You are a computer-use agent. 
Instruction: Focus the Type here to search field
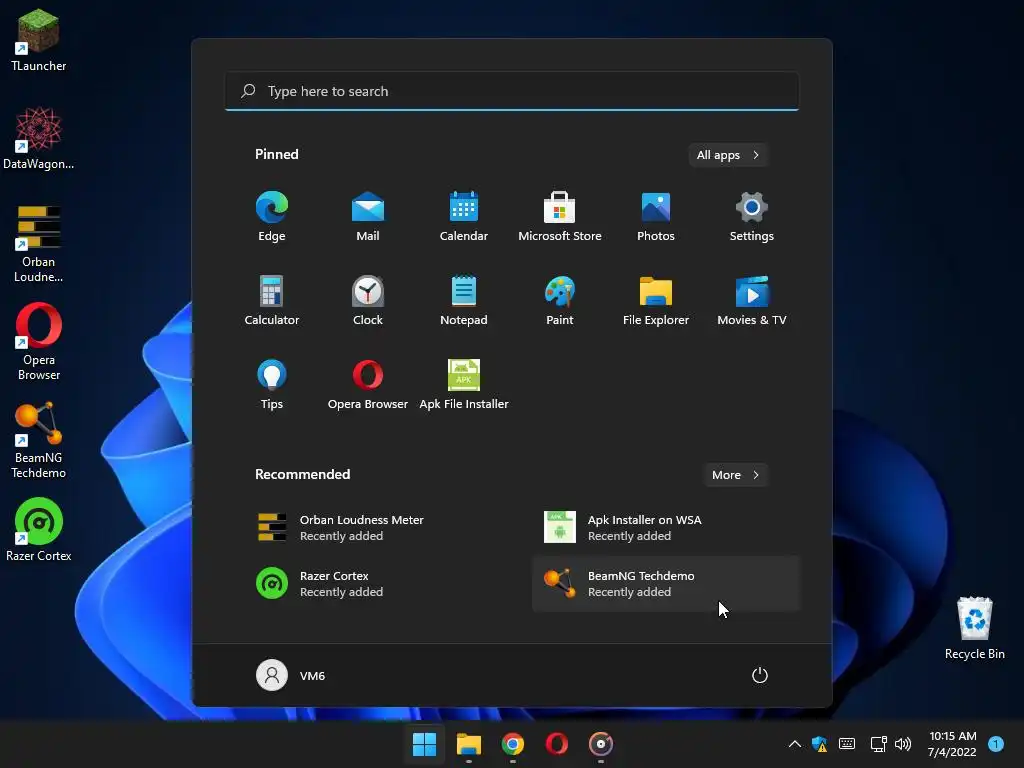tap(512, 91)
